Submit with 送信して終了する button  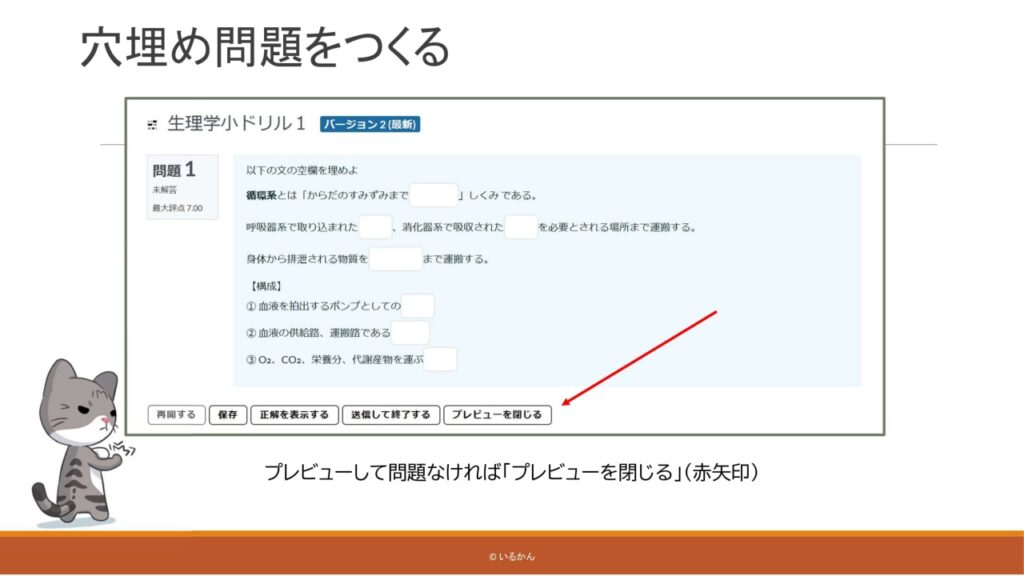coord(389,415)
